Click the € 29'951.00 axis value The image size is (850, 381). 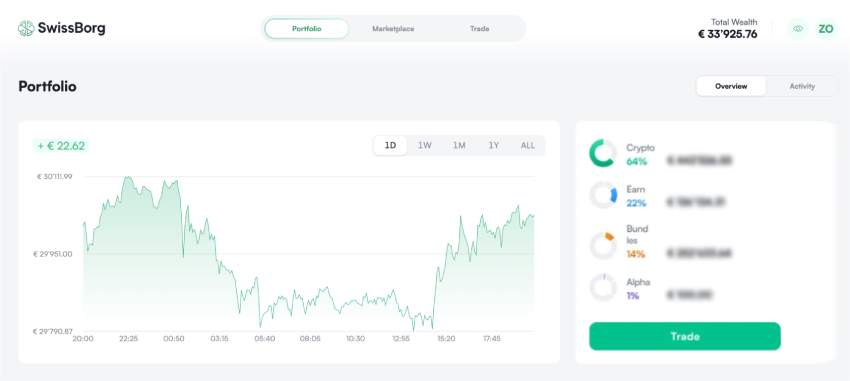tap(54, 254)
